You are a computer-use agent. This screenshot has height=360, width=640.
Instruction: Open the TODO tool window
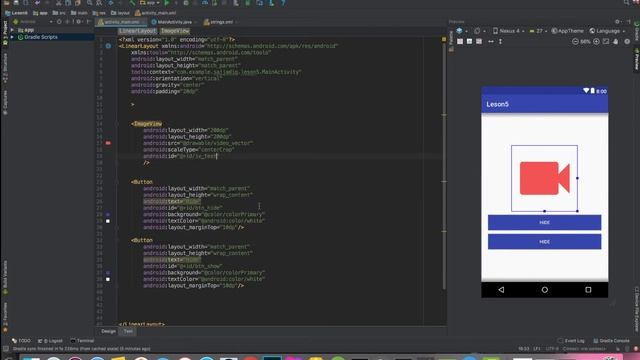(x=21, y=341)
